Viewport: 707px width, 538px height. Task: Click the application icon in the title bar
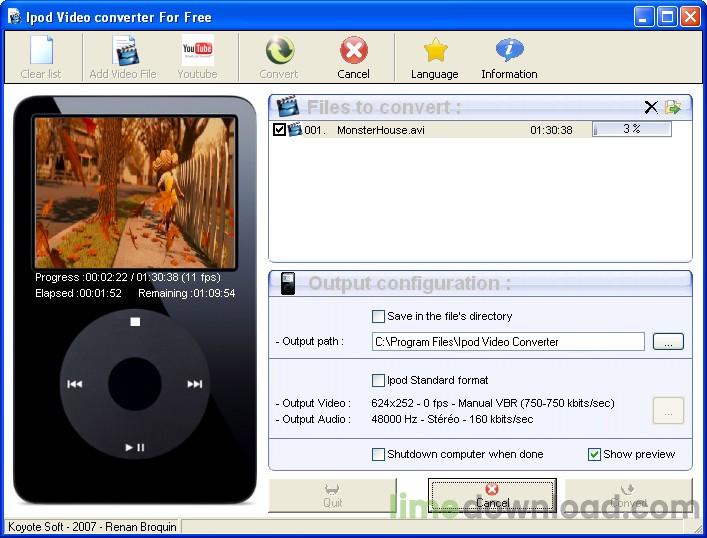pyautogui.click(x=15, y=17)
